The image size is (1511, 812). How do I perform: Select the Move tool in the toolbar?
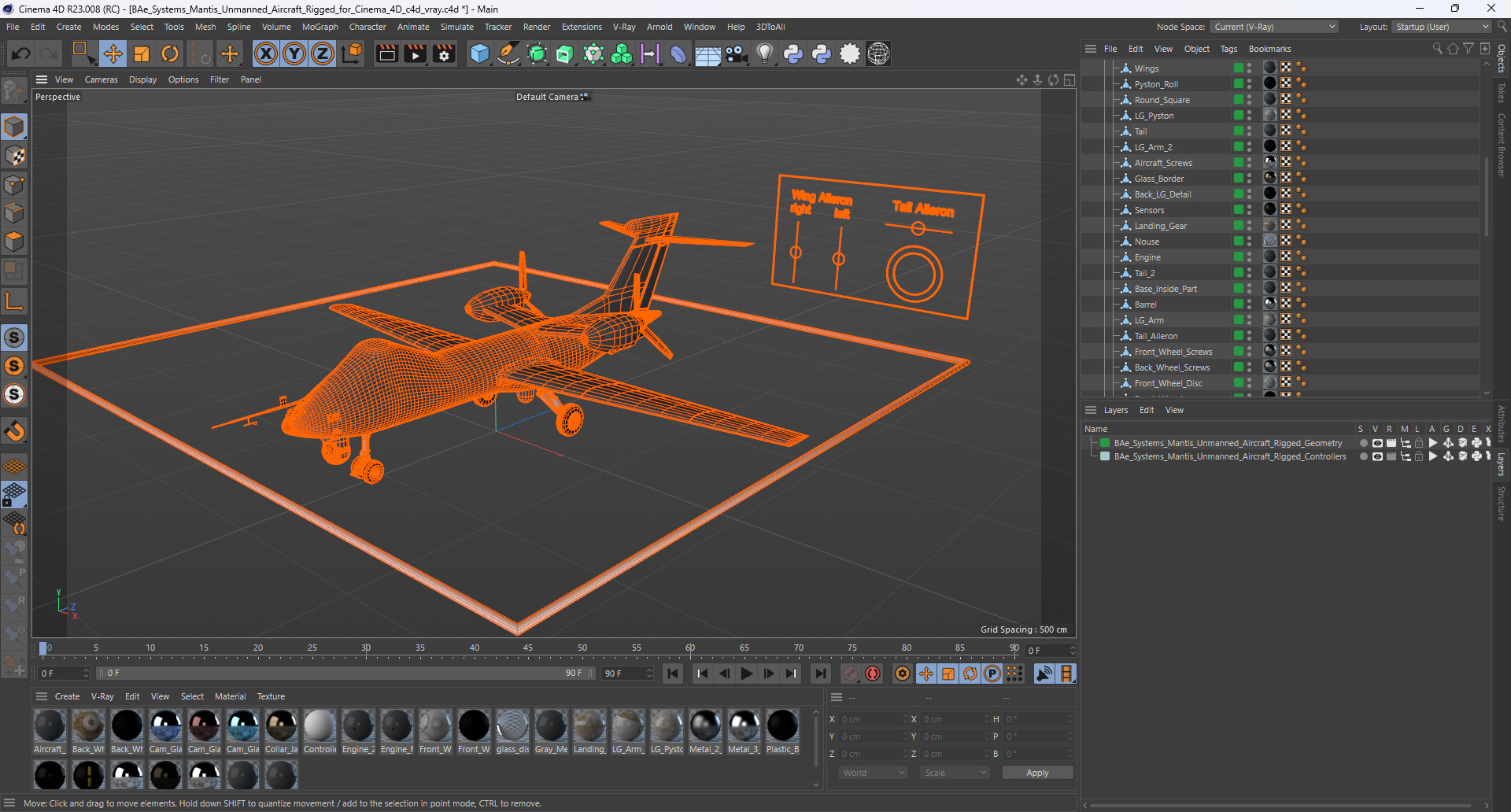click(x=113, y=54)
